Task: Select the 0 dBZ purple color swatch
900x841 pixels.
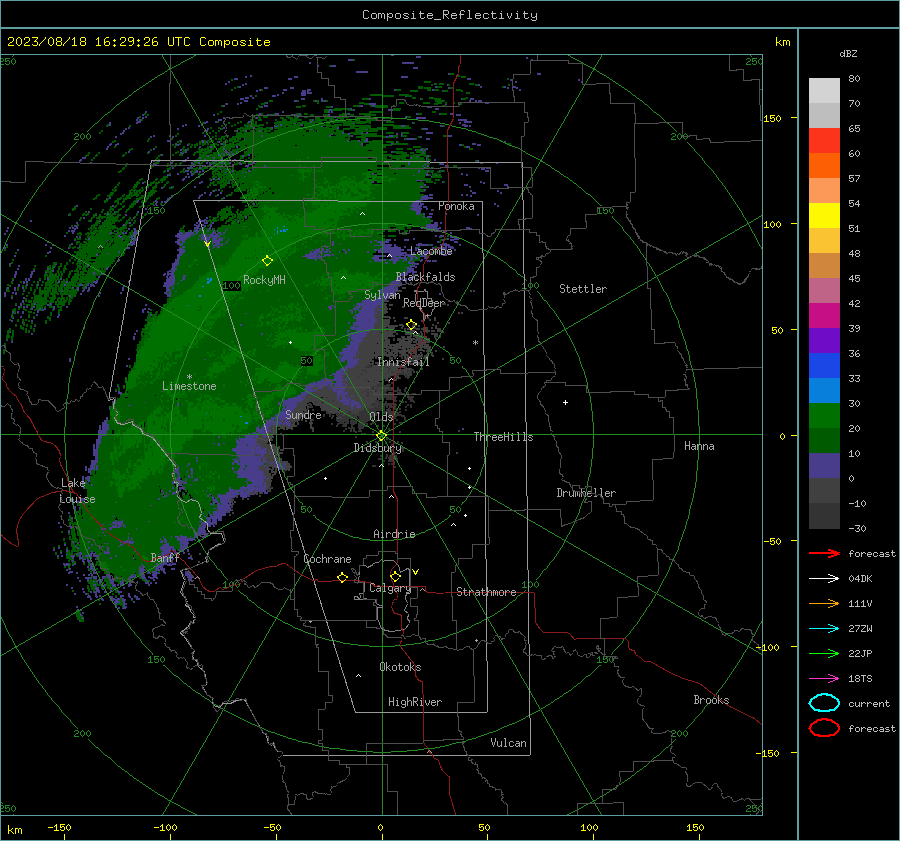Action: [x=824, y=465]
